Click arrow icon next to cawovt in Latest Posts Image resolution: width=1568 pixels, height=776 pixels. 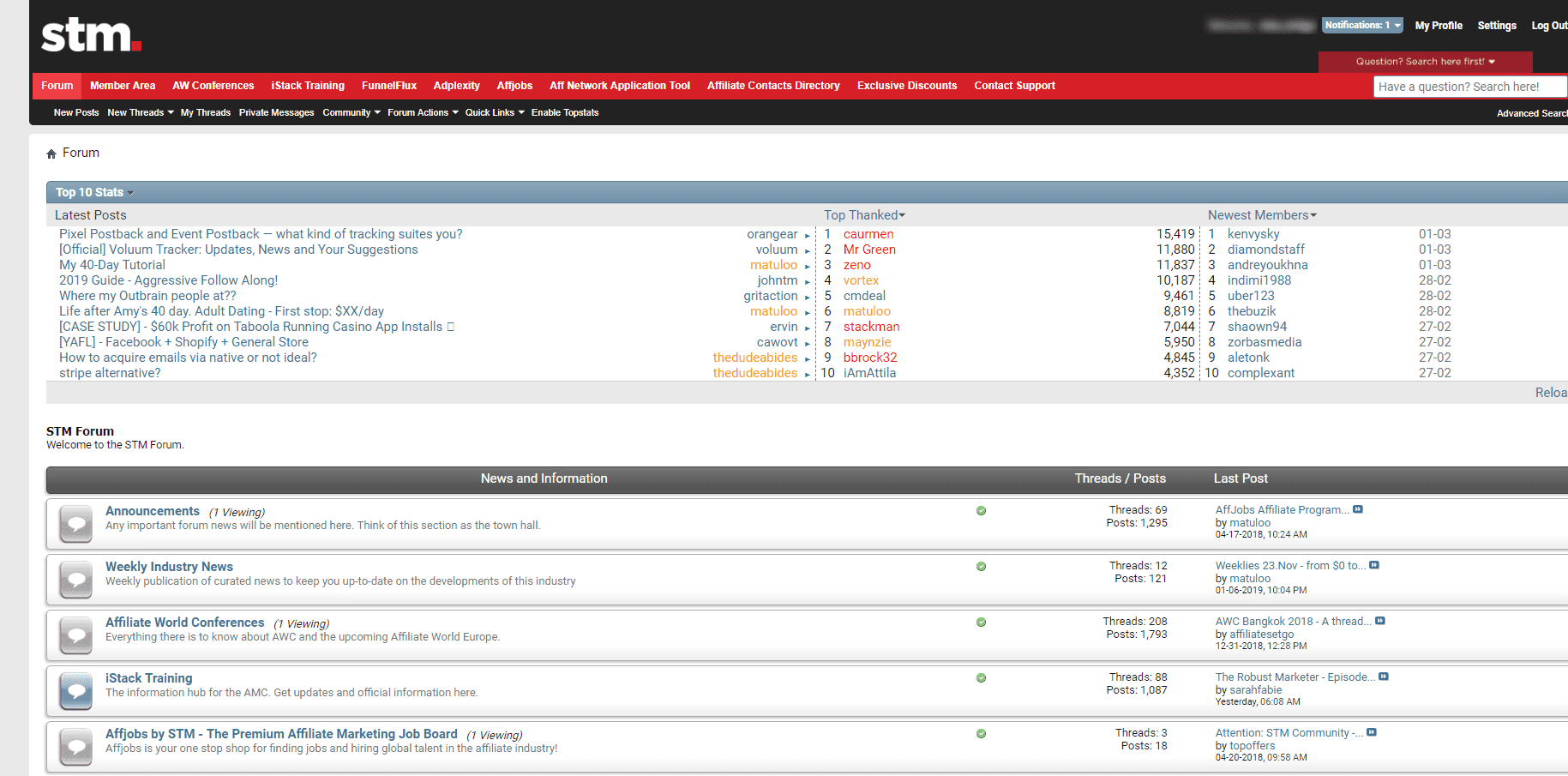tap(807, 344)
